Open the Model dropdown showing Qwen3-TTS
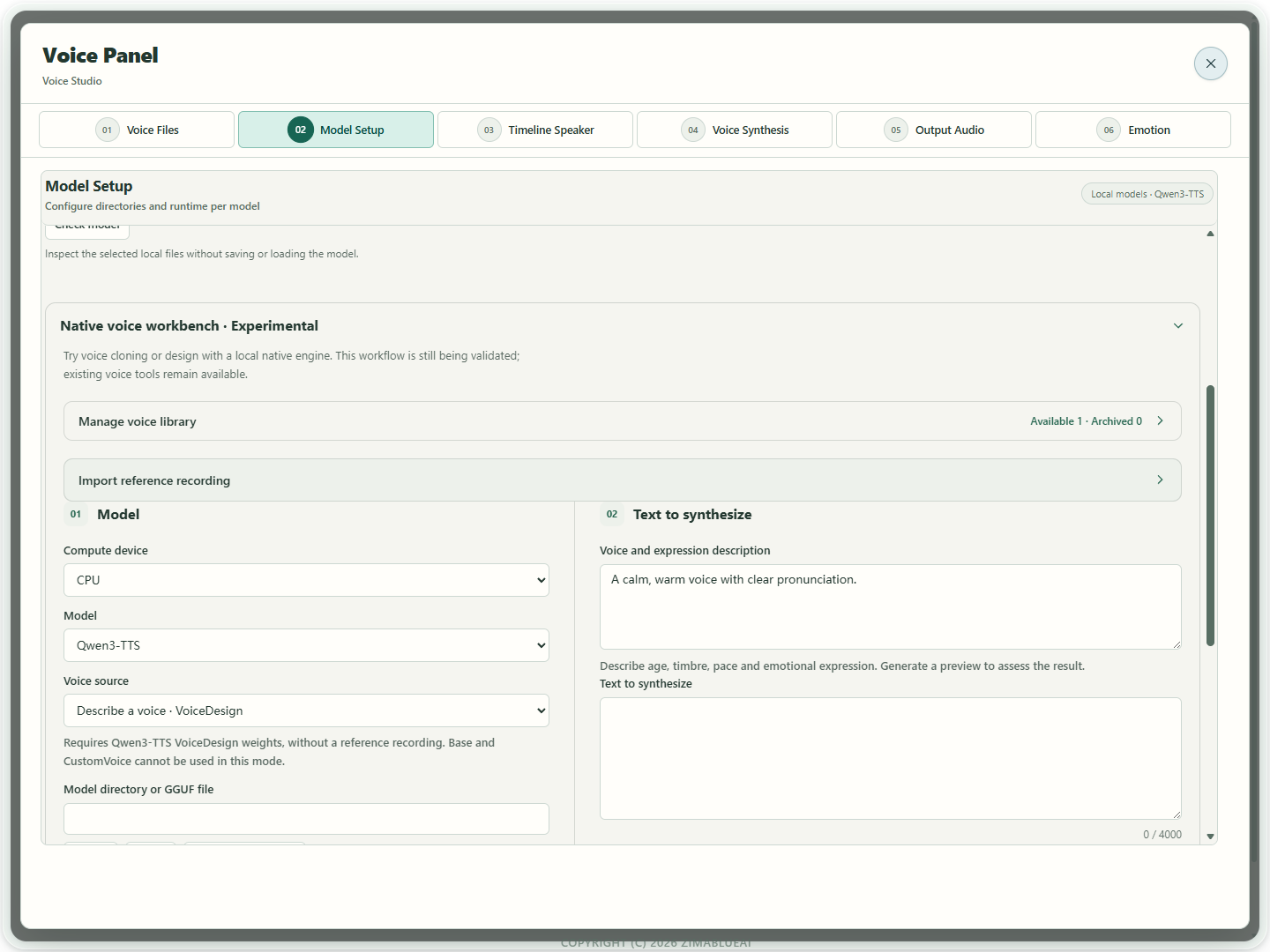 (306, 645)
